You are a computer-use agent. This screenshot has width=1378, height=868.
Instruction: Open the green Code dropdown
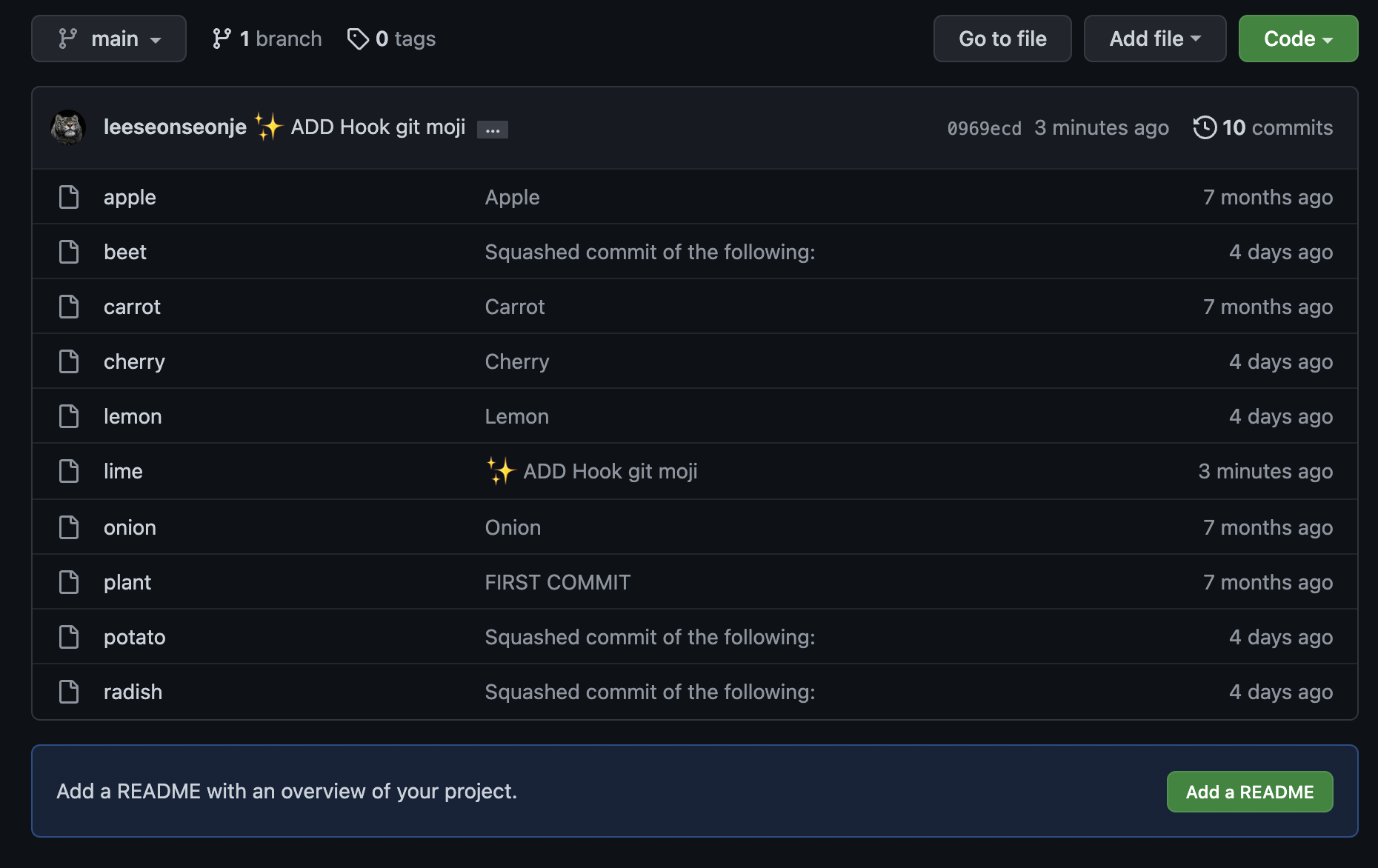pos(1298,39)
